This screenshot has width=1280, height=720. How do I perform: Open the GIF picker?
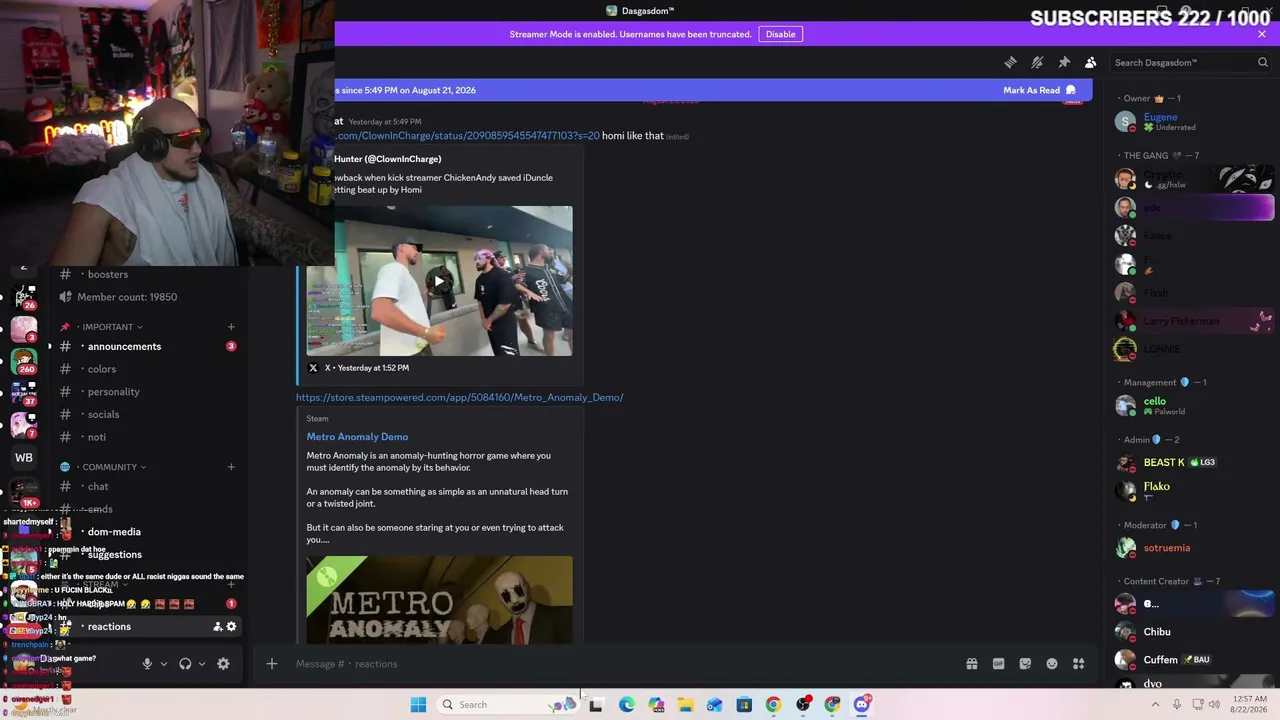pos(998,664)
